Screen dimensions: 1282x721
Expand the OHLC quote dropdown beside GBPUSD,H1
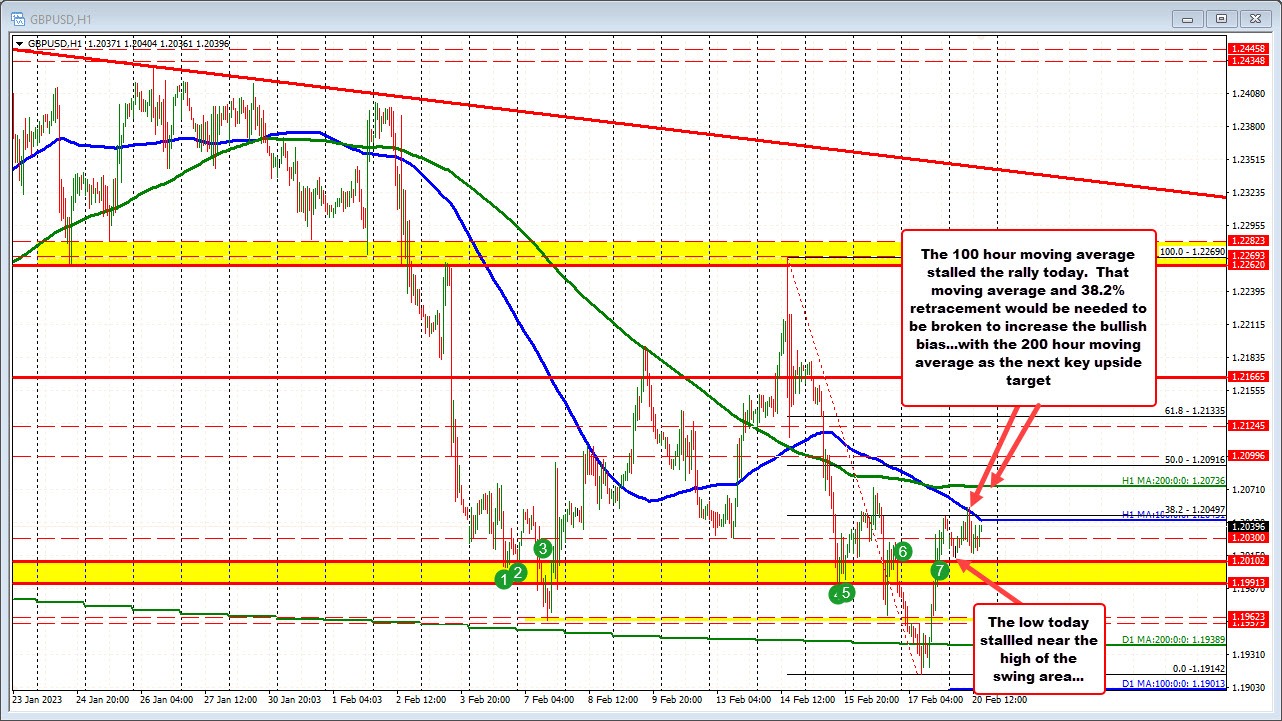point(20,43)
